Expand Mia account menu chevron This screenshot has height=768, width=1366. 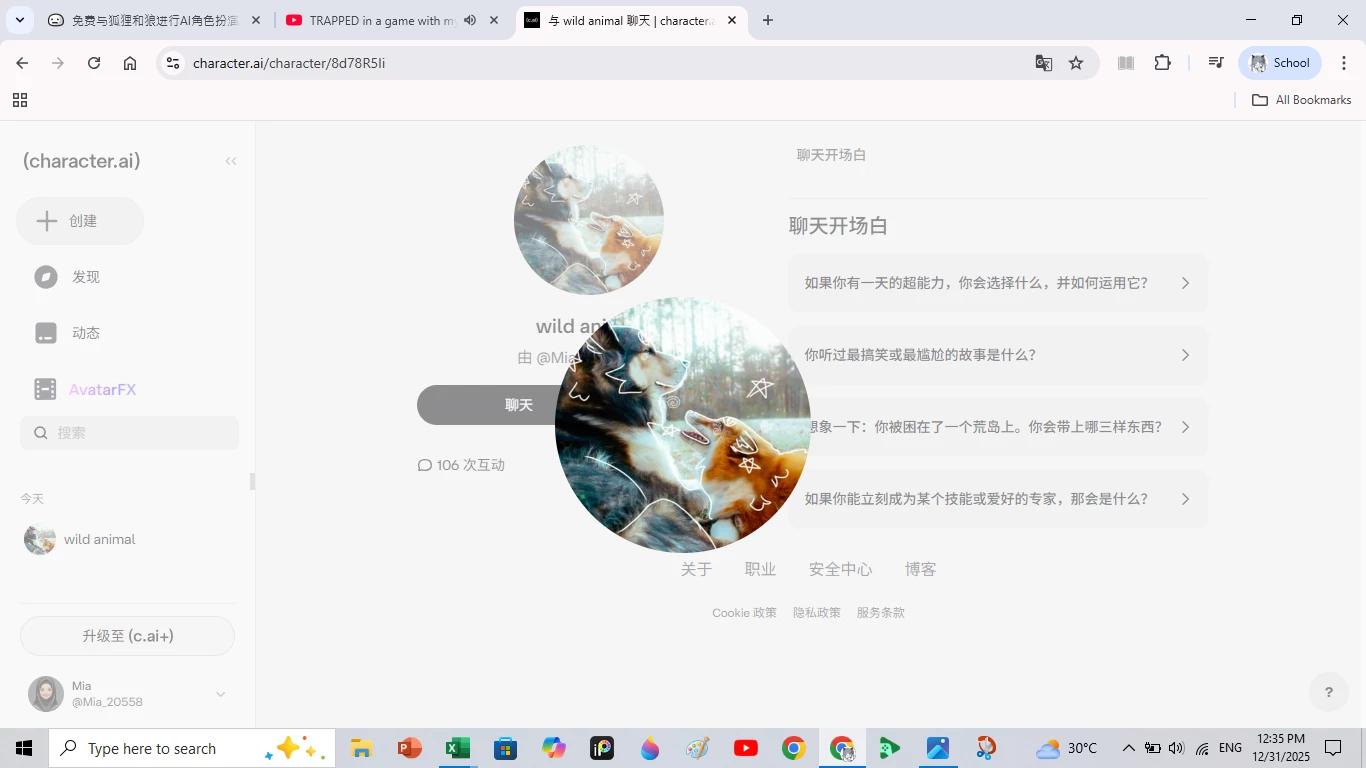[220, 694]
